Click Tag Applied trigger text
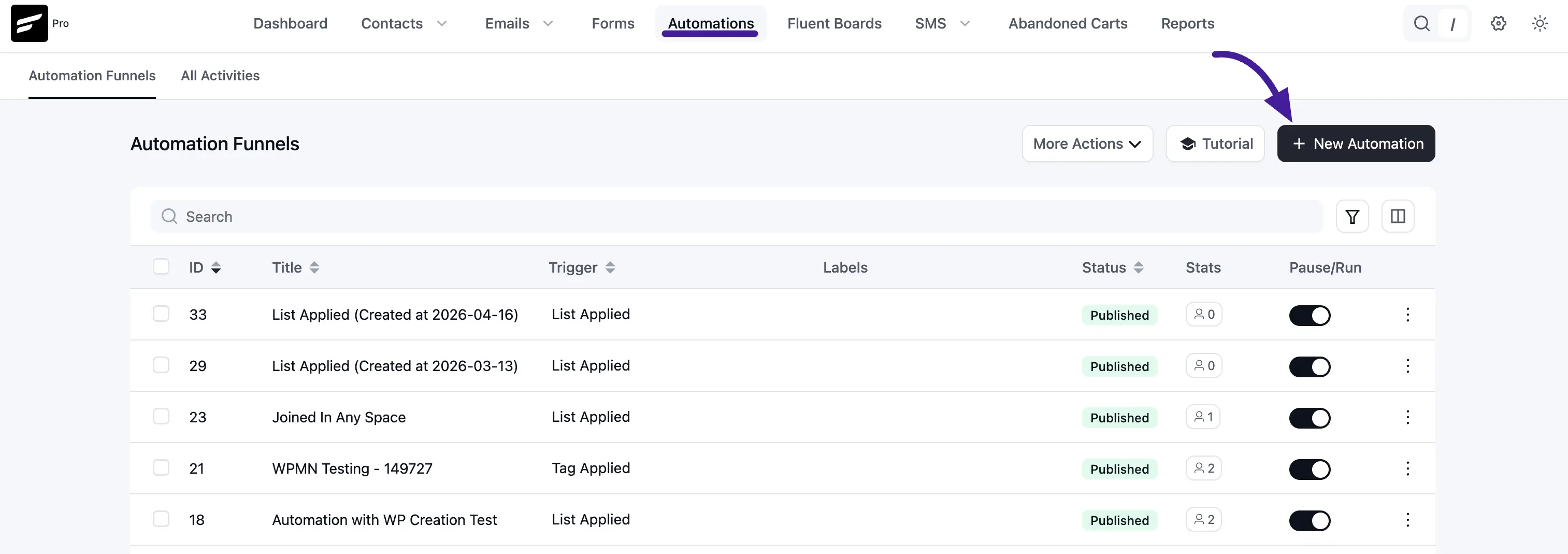The width and height of the screenshot is (1568, 554). click(x=591, y=468)
